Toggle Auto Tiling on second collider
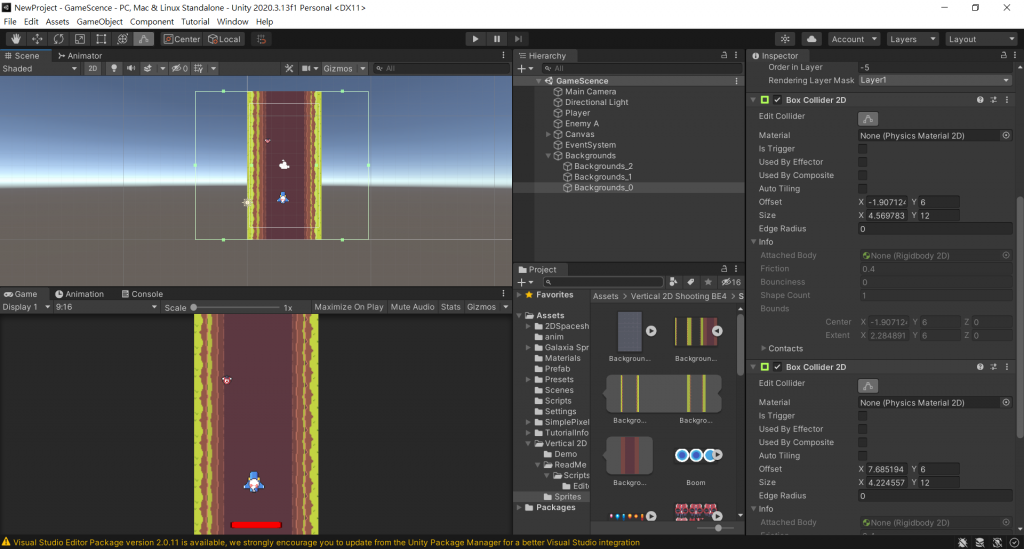The image size is (1024, 549). (x=863, y=456)
